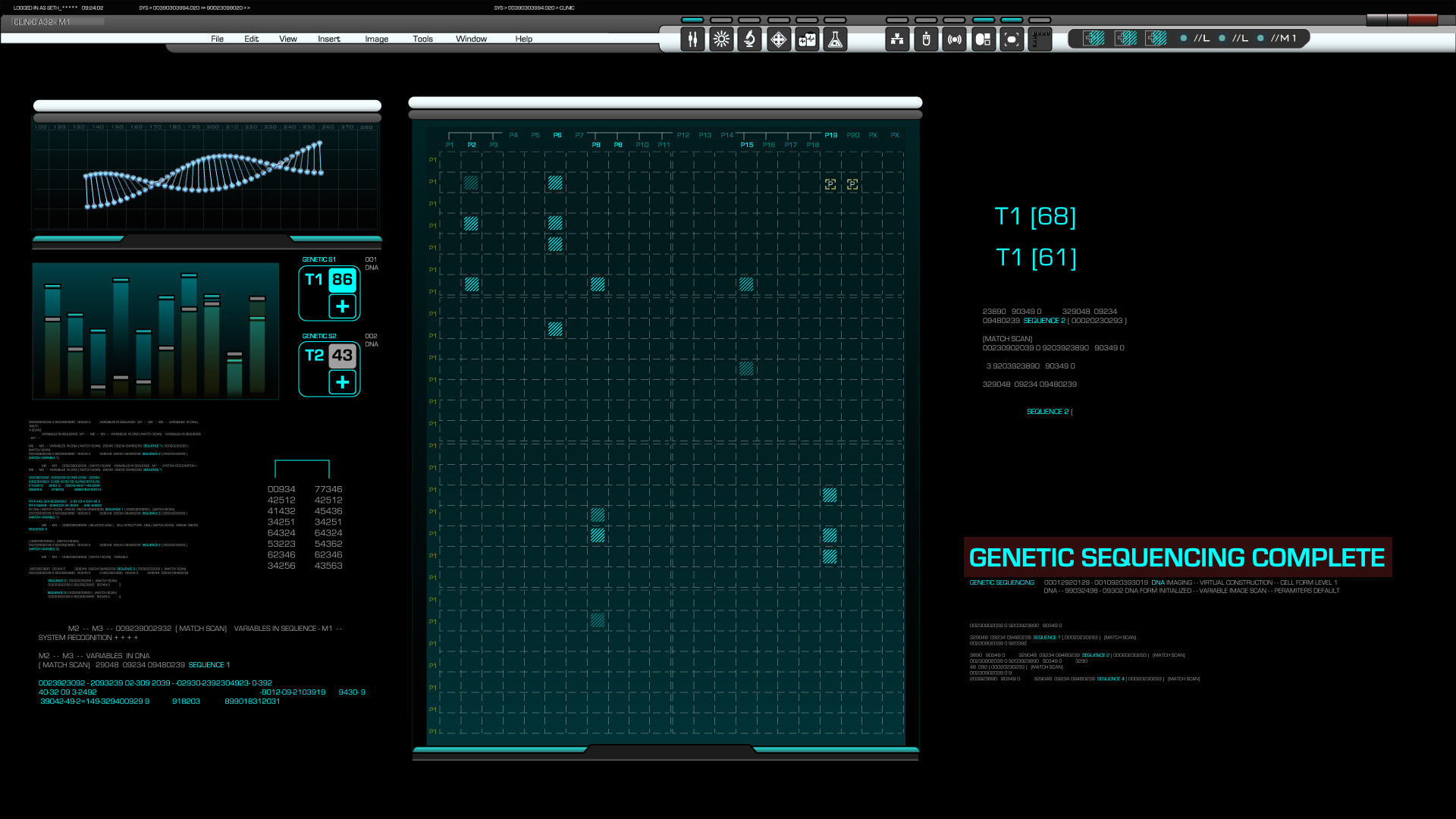Open the Image menu
The height and width of the screenshot is (819, 1456).
tap(376, 39)
